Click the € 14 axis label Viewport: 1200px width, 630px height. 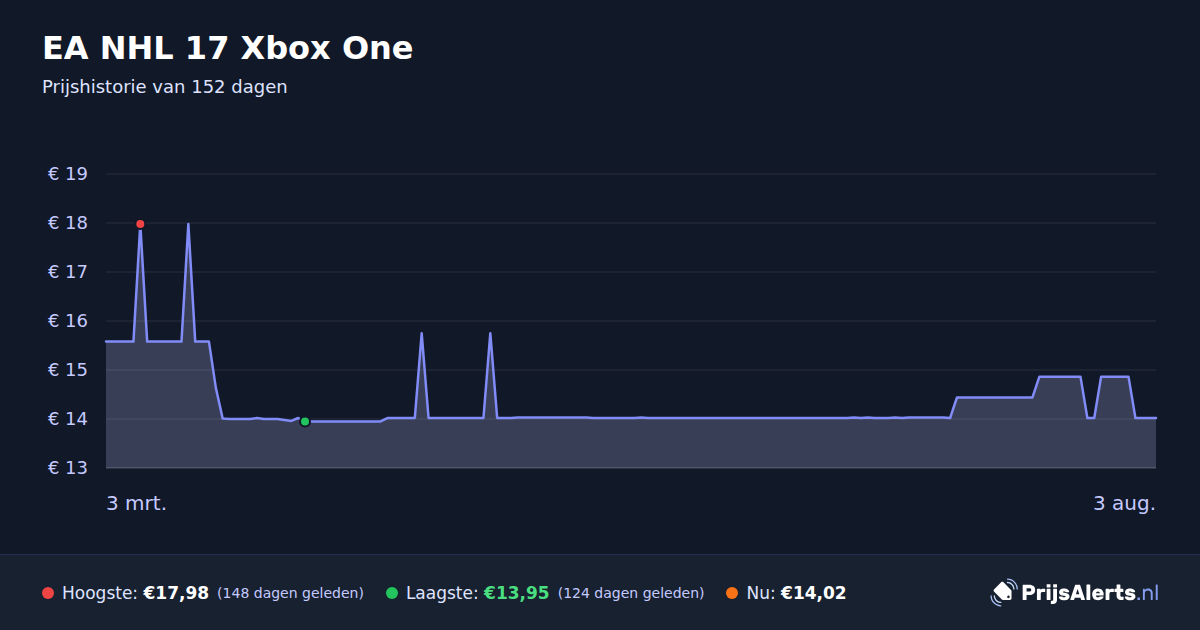click(67, 419)
